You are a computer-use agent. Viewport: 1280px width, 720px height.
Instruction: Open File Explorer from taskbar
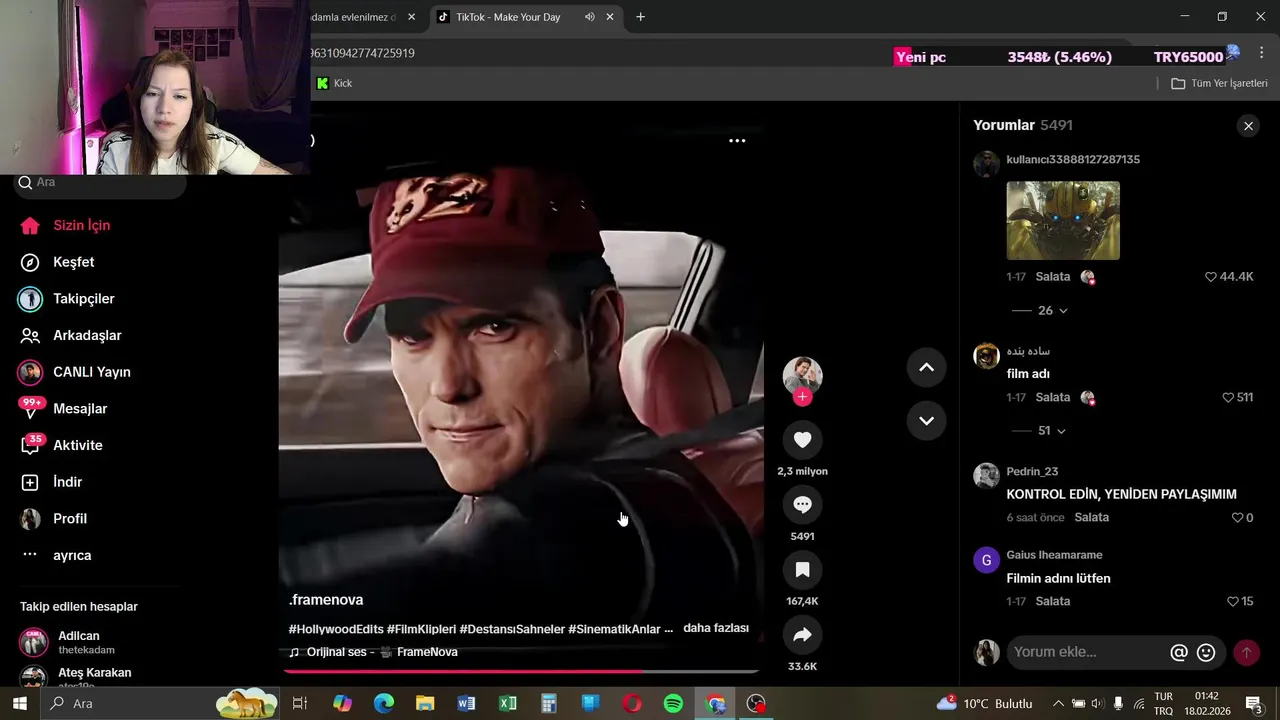click(x=425, y=704)
